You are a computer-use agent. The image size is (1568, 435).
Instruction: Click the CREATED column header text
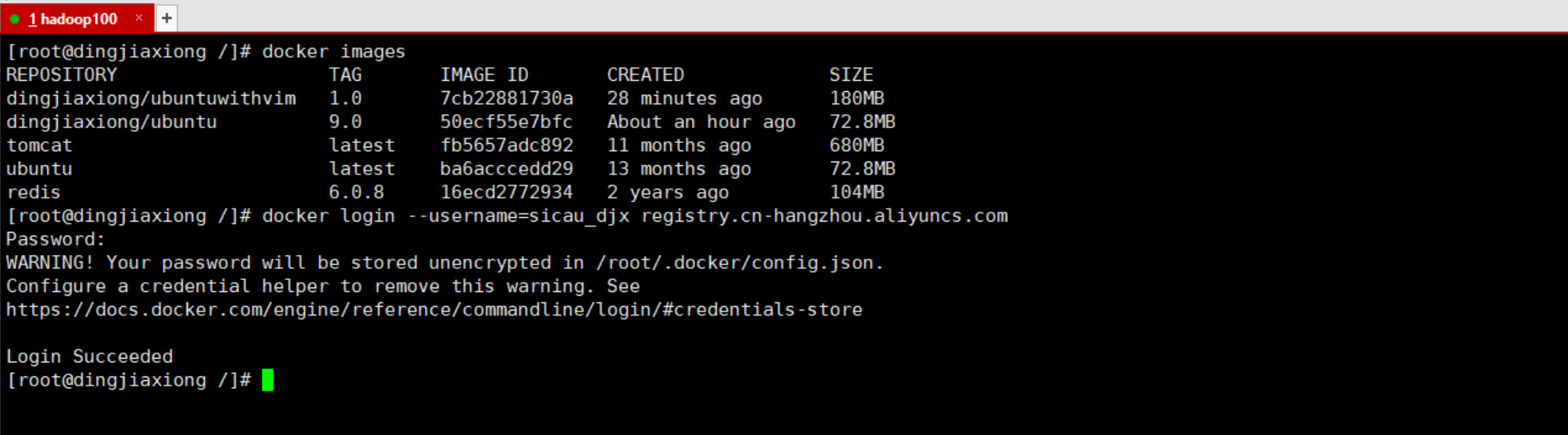tap(645, 75)
